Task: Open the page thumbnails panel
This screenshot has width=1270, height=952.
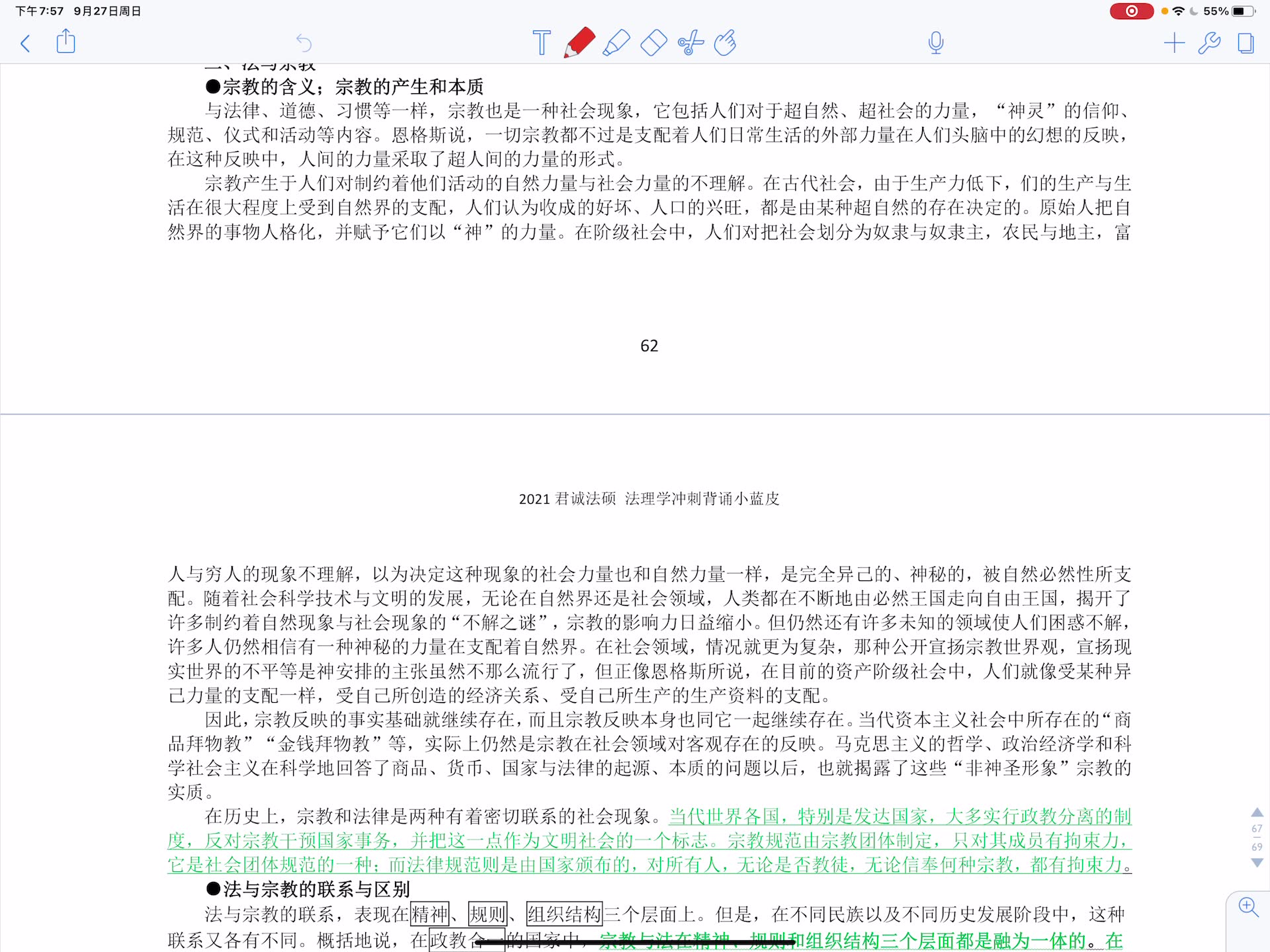Action: click(x=1246, y=42)
